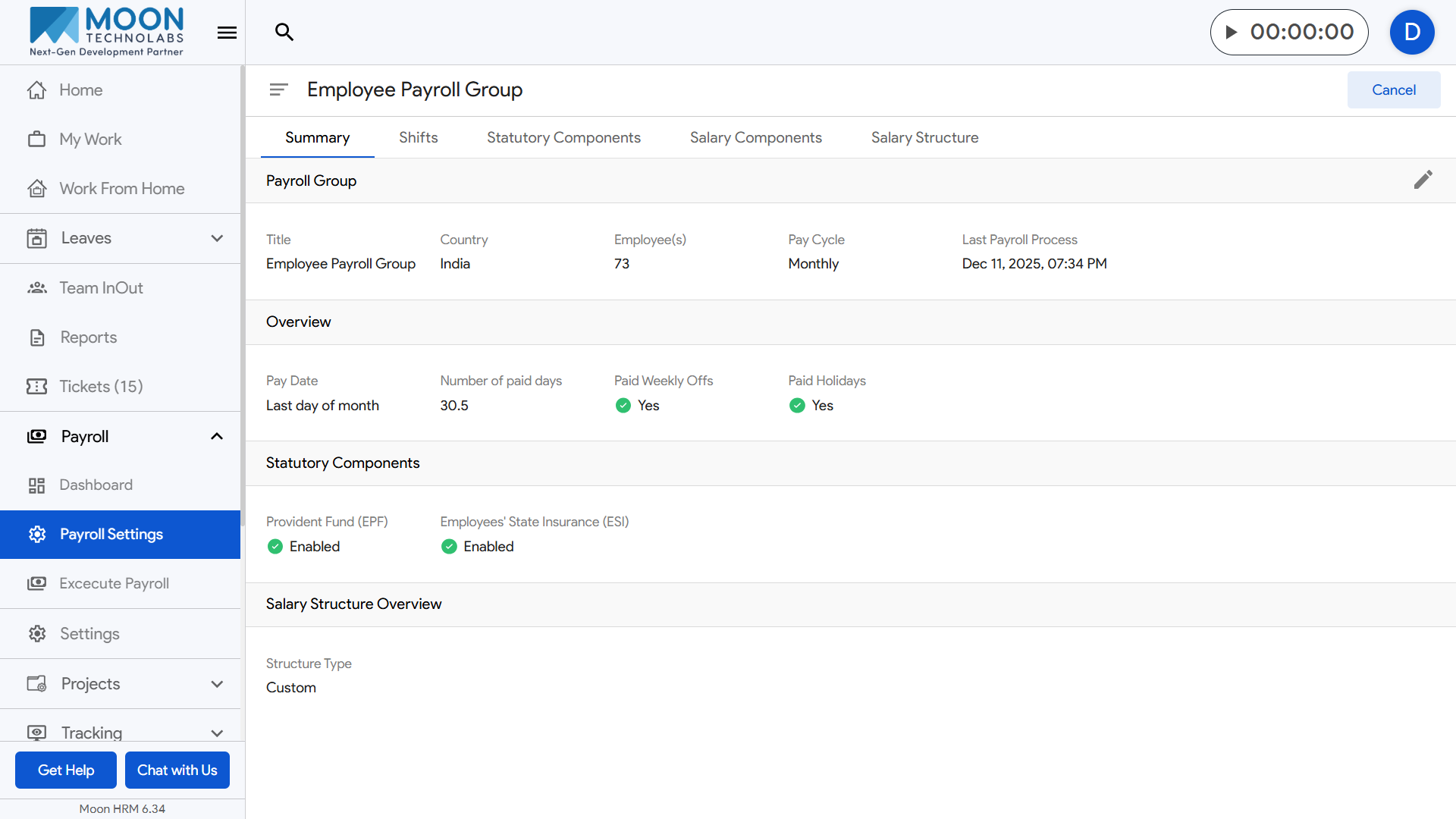Start the timer play button
Viewport: 1456px width, 819px height.
click(x=1232, y=32)
